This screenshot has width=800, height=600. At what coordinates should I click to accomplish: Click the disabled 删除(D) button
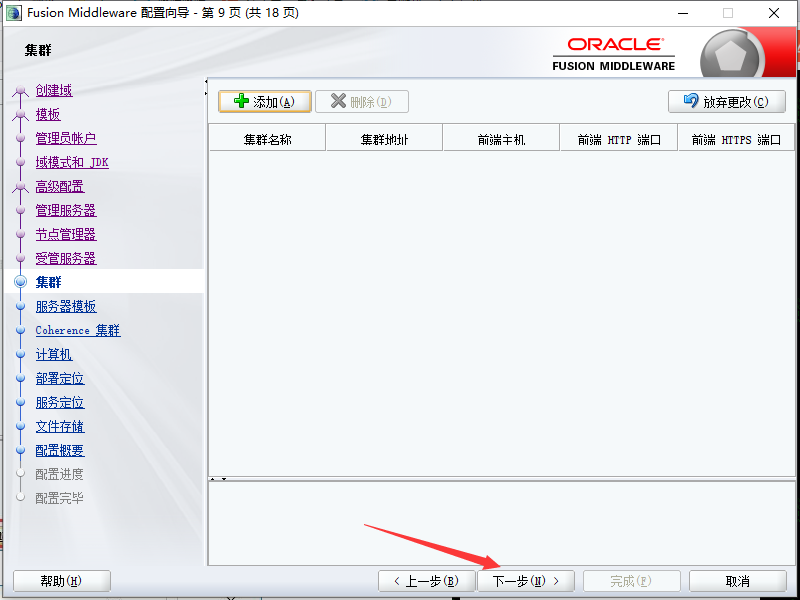point(362,102)
